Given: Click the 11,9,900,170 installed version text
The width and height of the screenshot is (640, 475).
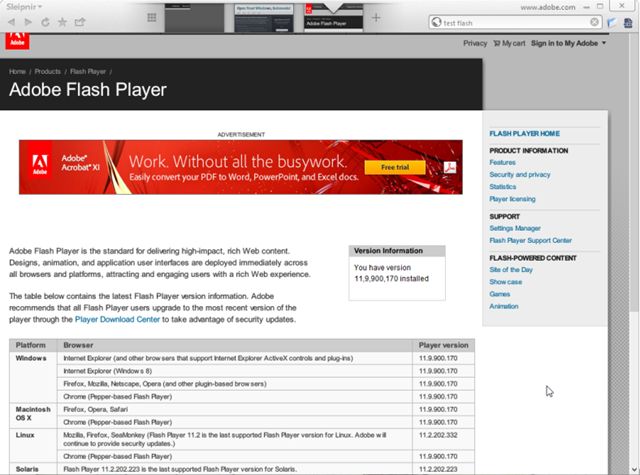Looking at the screenshot, I should (x=391, y=279).
